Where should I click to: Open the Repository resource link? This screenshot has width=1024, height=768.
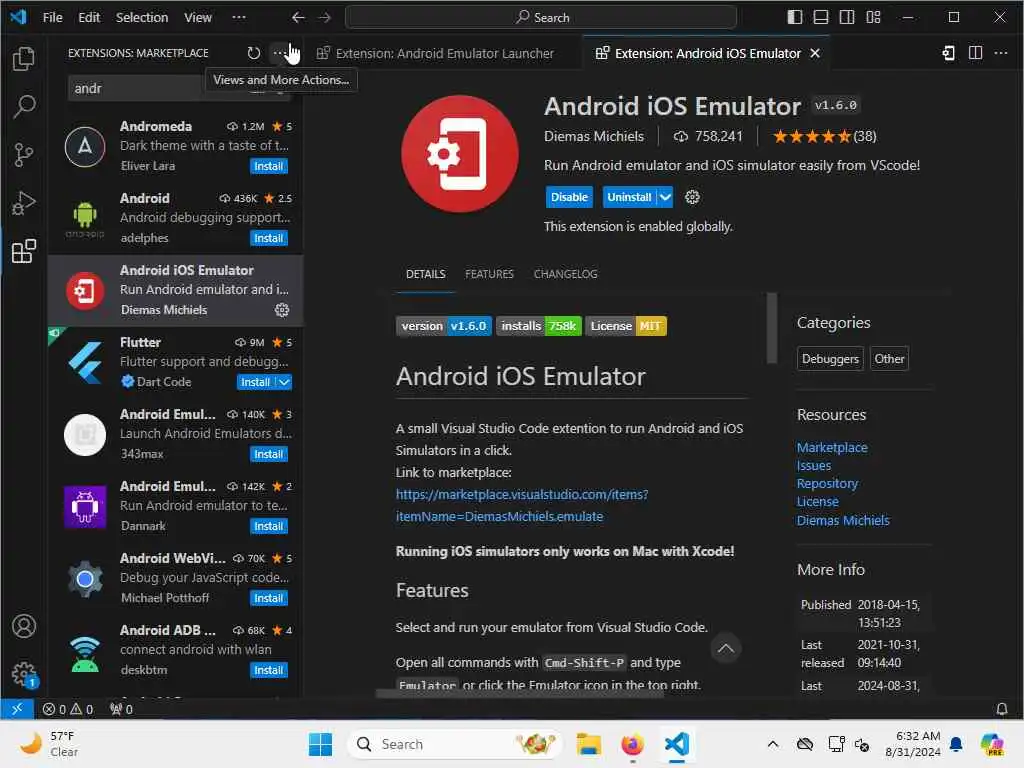(827, 484)
